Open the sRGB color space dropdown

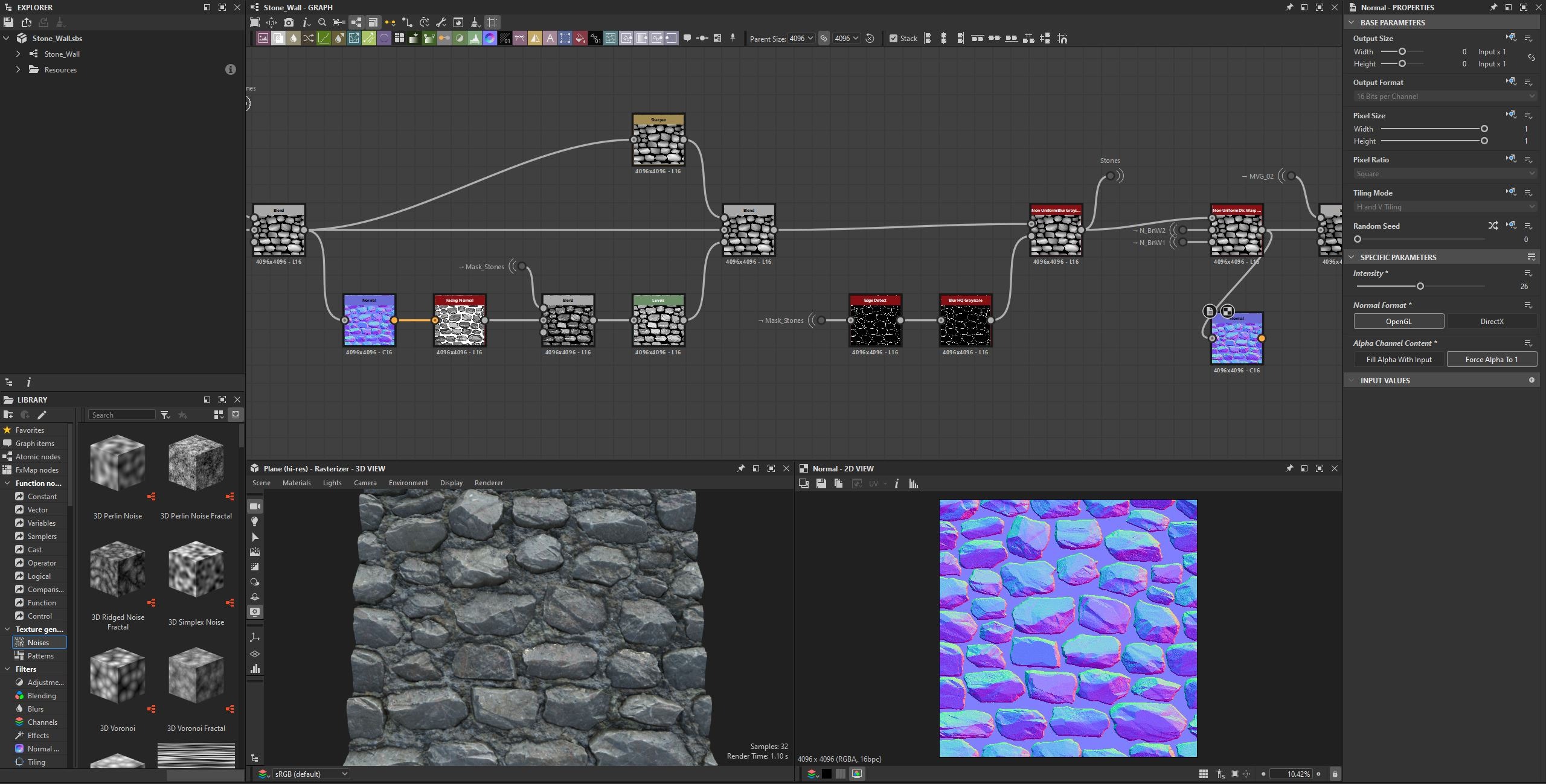point(310,774)
